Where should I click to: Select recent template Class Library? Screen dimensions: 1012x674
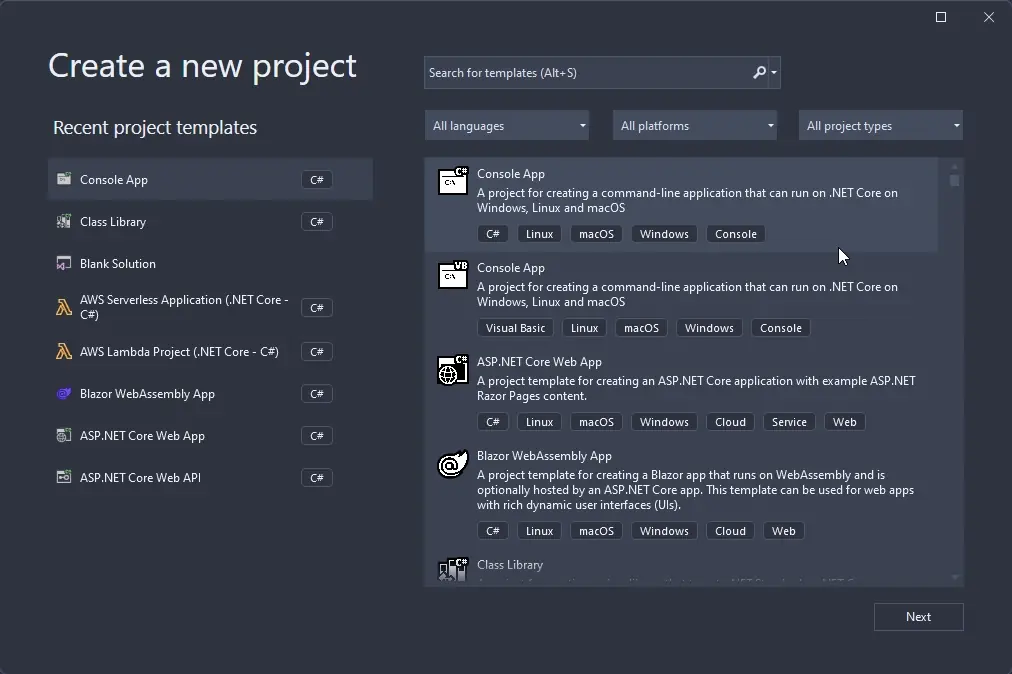(210, 221)
